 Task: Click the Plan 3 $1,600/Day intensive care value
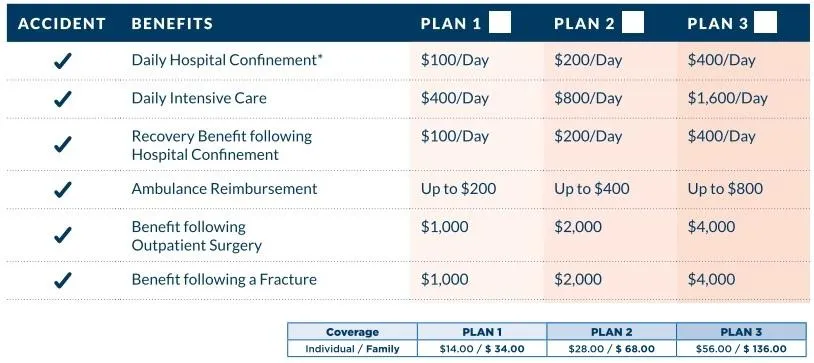pos(727,98)
